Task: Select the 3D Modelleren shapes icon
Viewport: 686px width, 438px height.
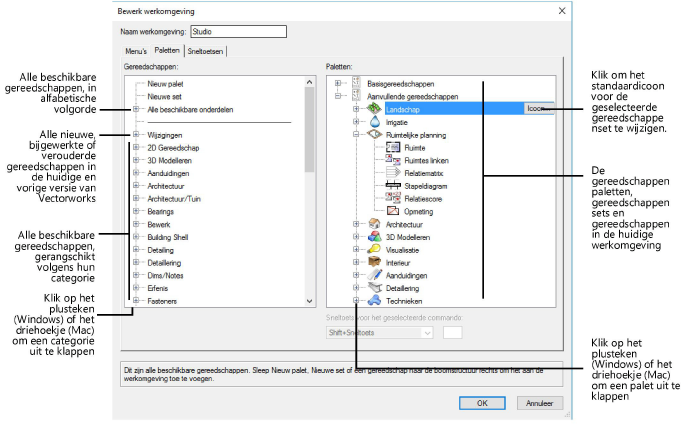Action: [373, 238]
